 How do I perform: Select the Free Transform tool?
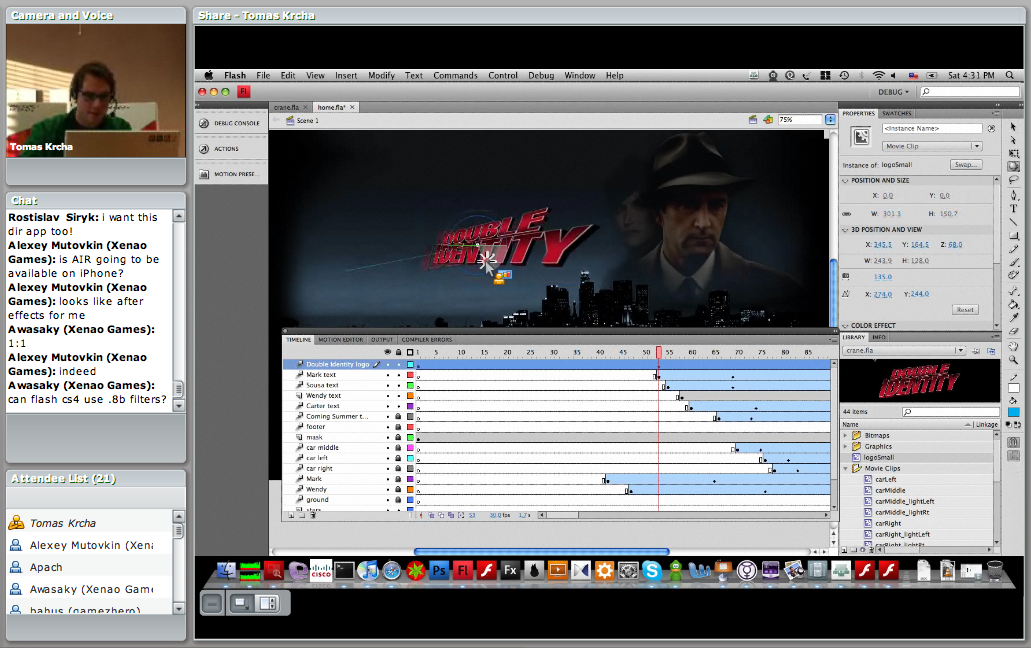click(x=1013, y=153)
